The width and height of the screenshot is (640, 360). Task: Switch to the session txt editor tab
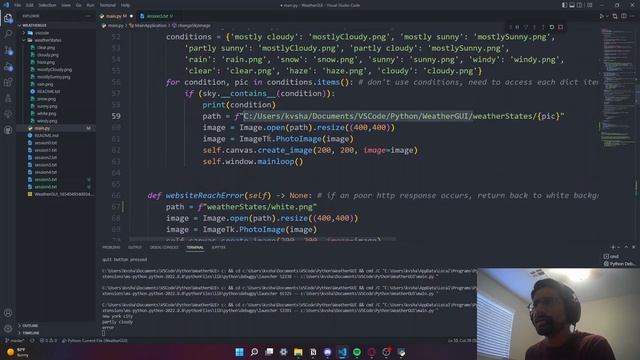click(x=156, y=16)
